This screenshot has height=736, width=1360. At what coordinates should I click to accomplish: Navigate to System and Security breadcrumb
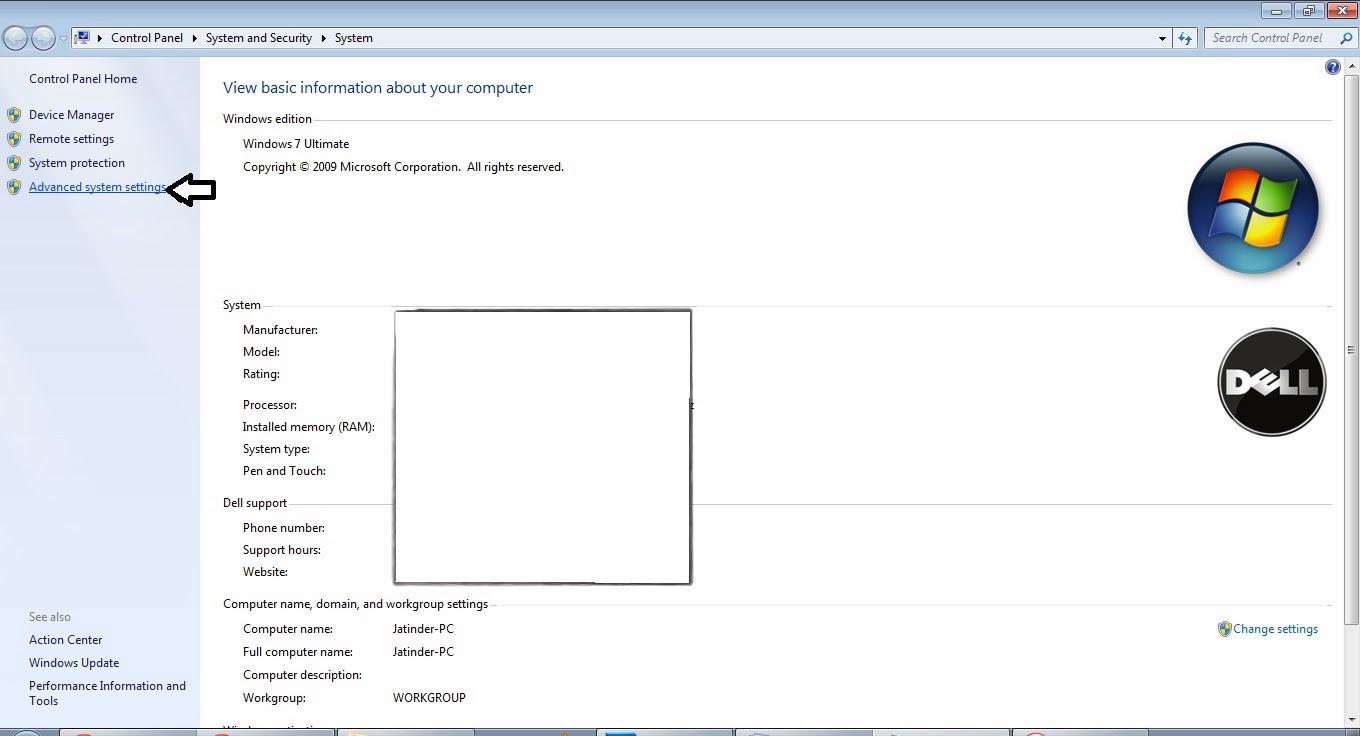(x=258, y=37)
